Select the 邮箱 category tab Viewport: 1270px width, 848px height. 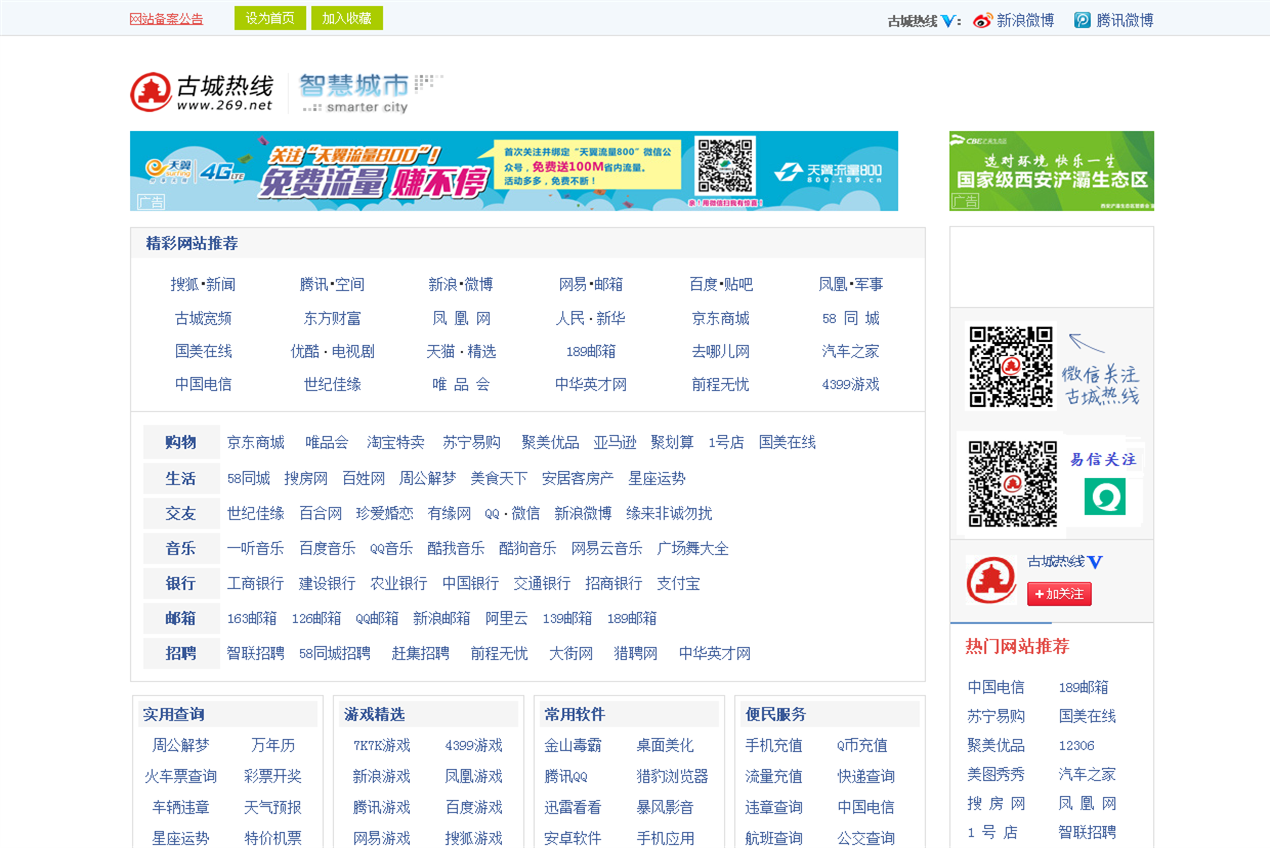[x=181, y=618]
